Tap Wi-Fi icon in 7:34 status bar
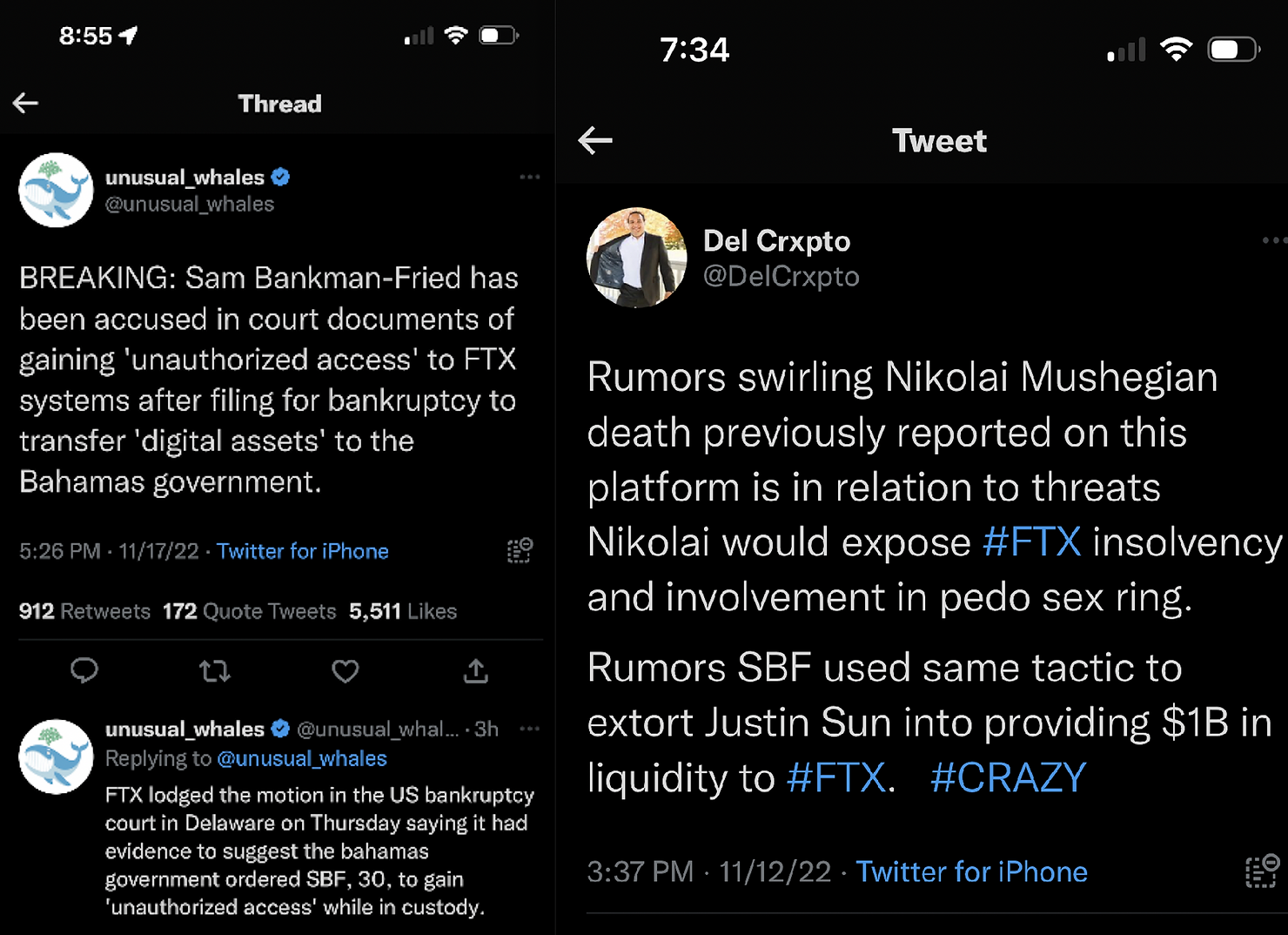 click(1176, 50)
